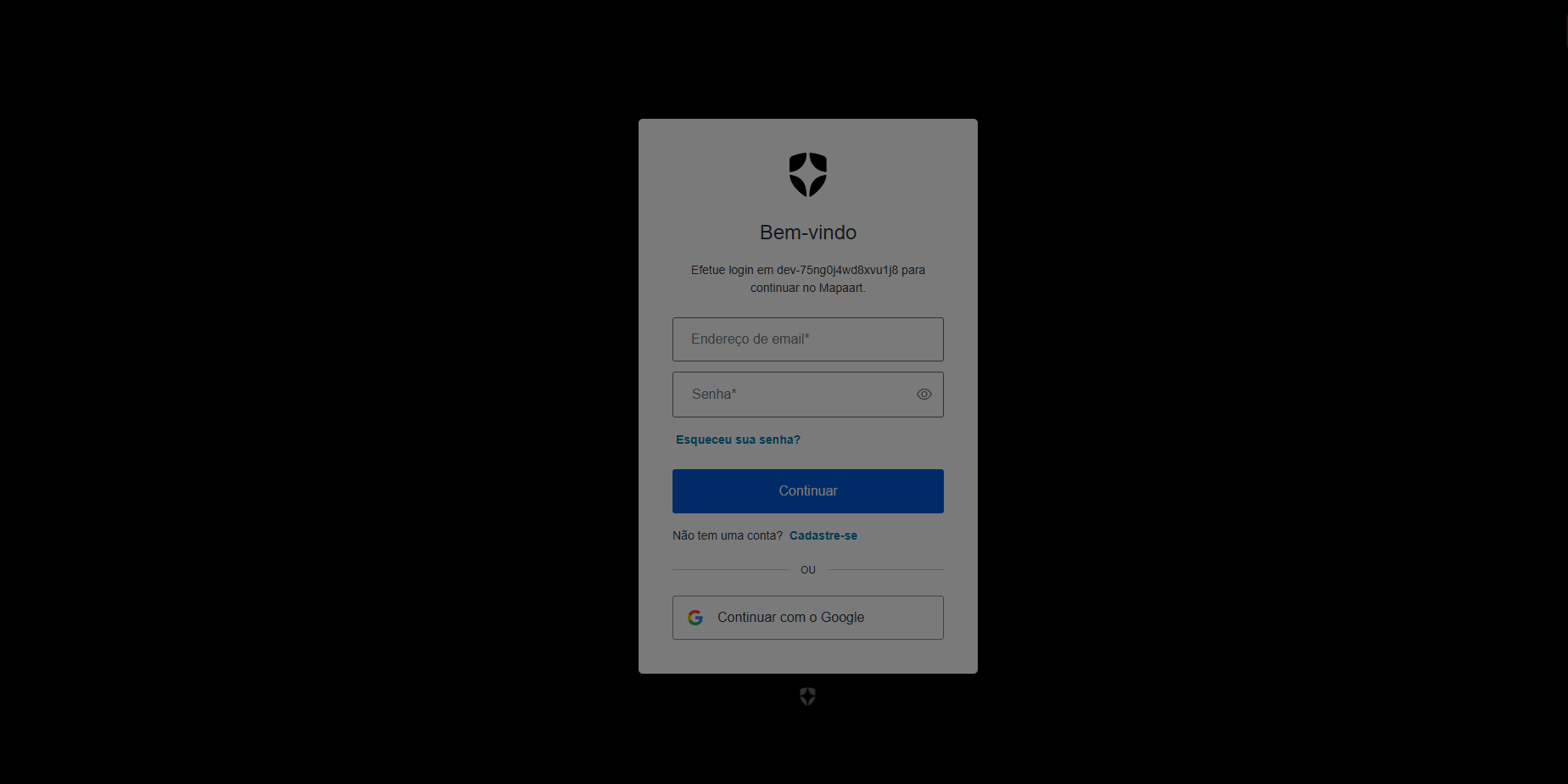This screenshot has height=784, width=1568.
Task: Click the Endereço de email* placeholder label
Action: [x=750, y=339]
